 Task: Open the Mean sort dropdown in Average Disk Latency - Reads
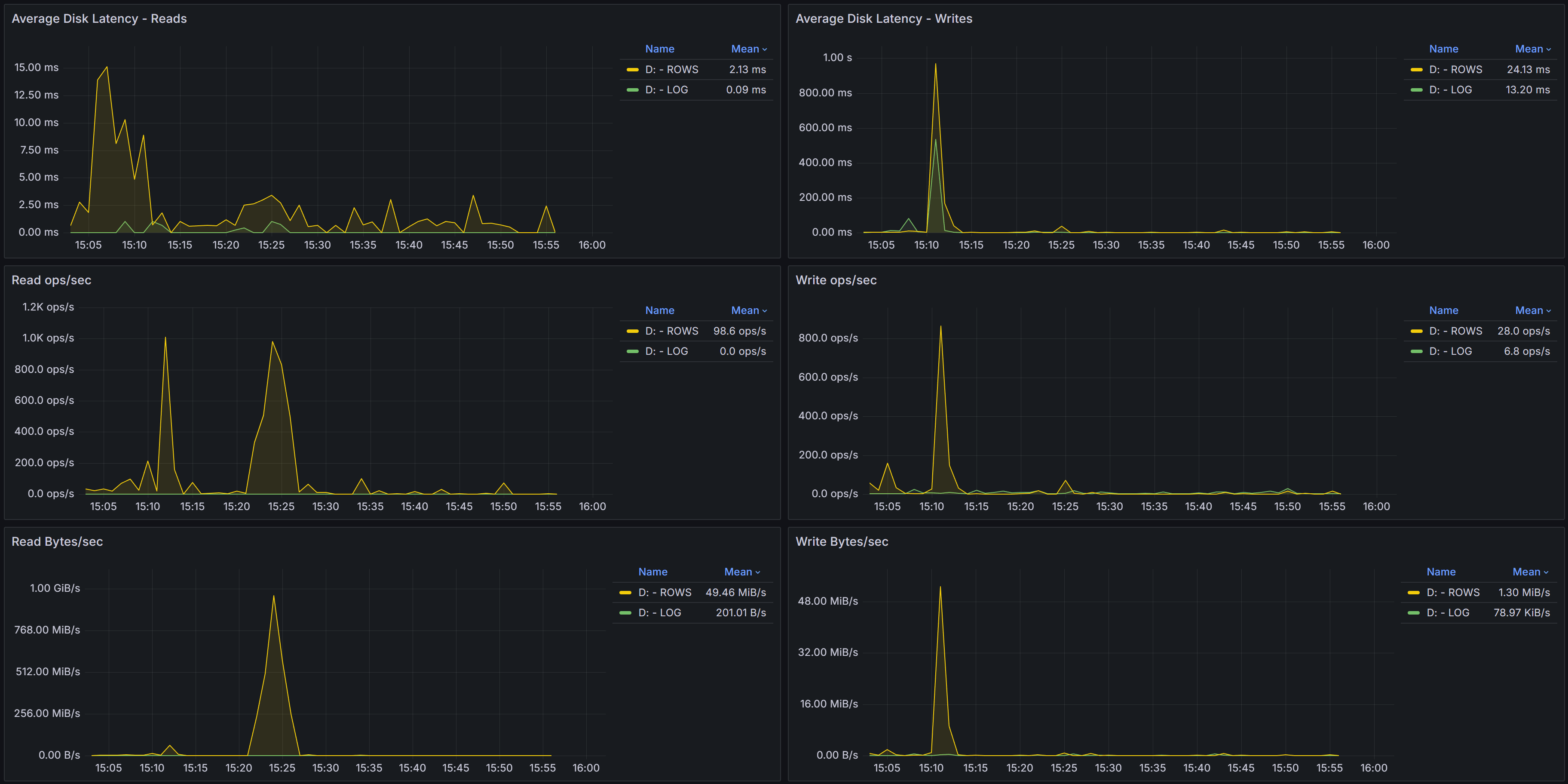pos(749,48)
